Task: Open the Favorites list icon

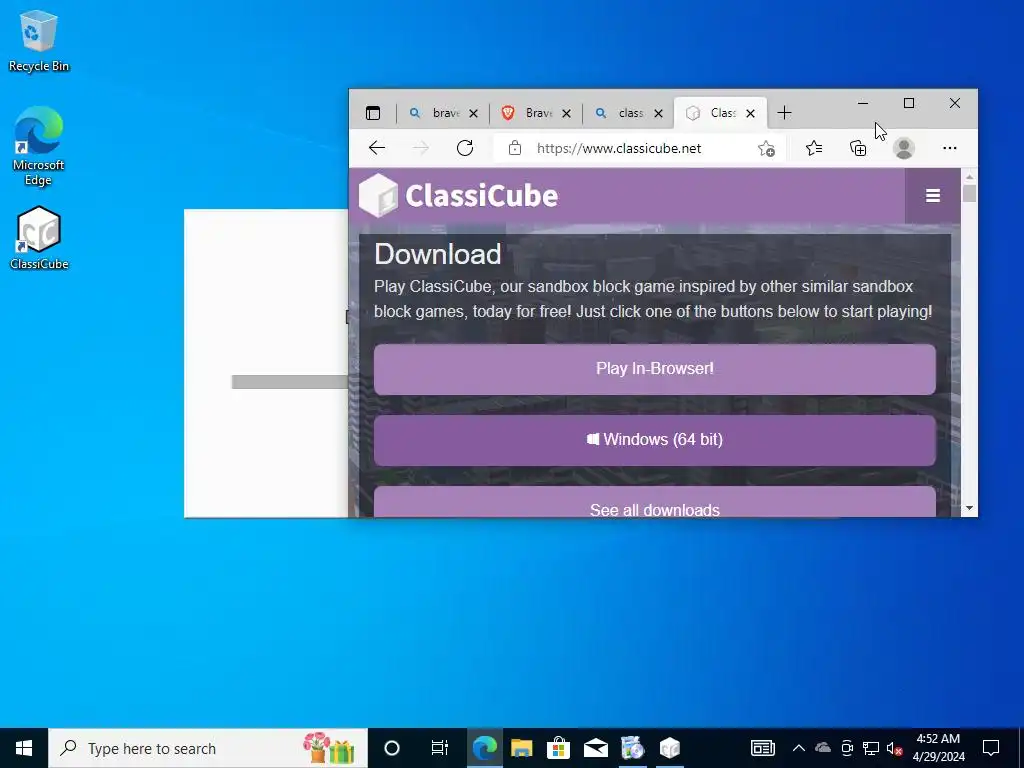Action: click(x=814, y=148)
